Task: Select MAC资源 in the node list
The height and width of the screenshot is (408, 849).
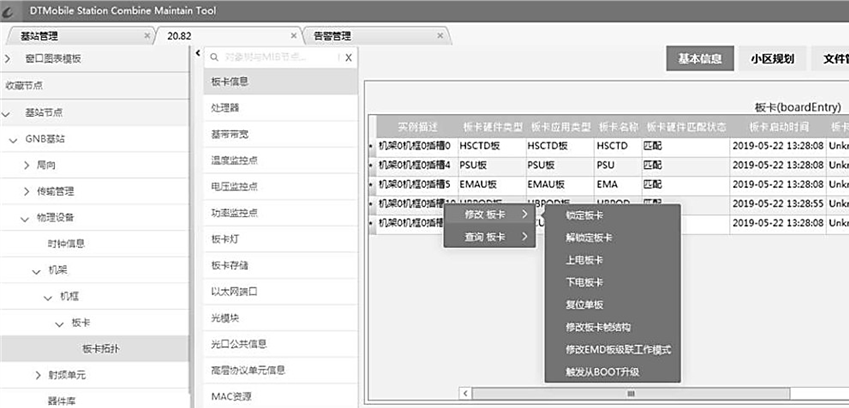Action: point(280,397)
